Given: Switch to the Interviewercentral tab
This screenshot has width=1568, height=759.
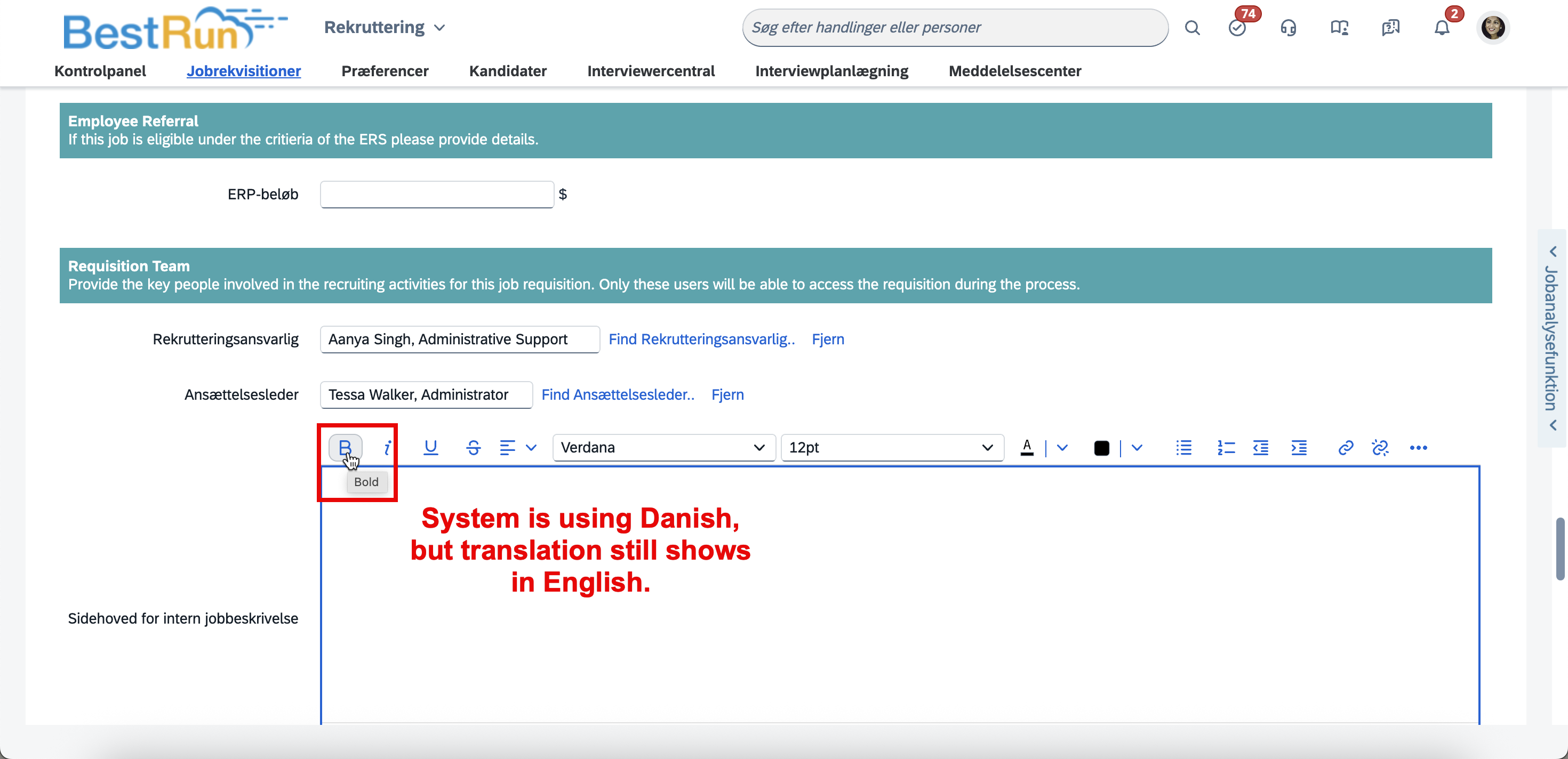Looking at the screenshot, I should coord(651,71).
